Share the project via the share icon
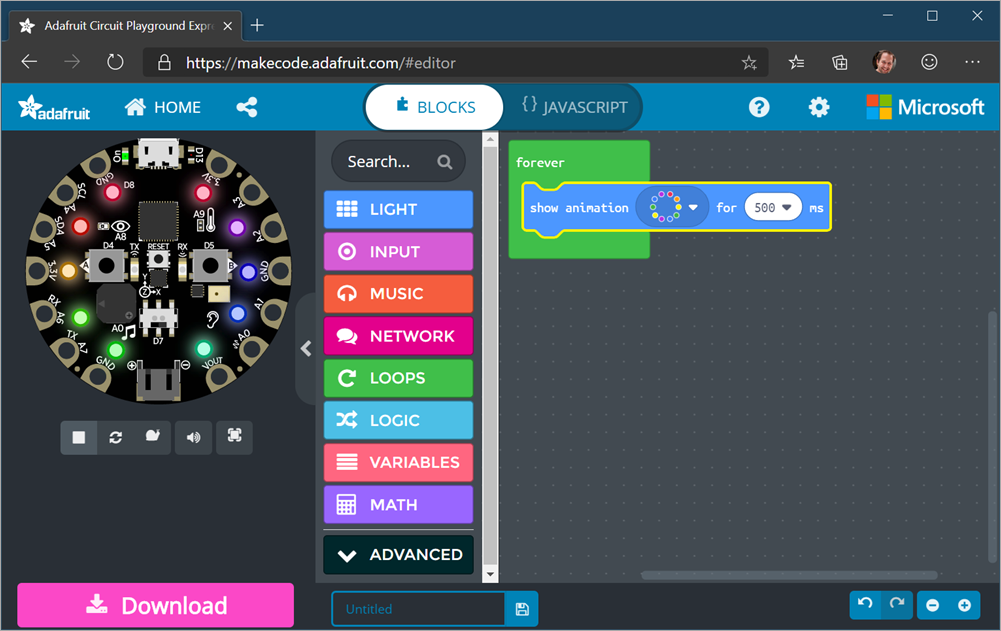Viewport: 1001px width, 631px height. [x=247, y=107]
